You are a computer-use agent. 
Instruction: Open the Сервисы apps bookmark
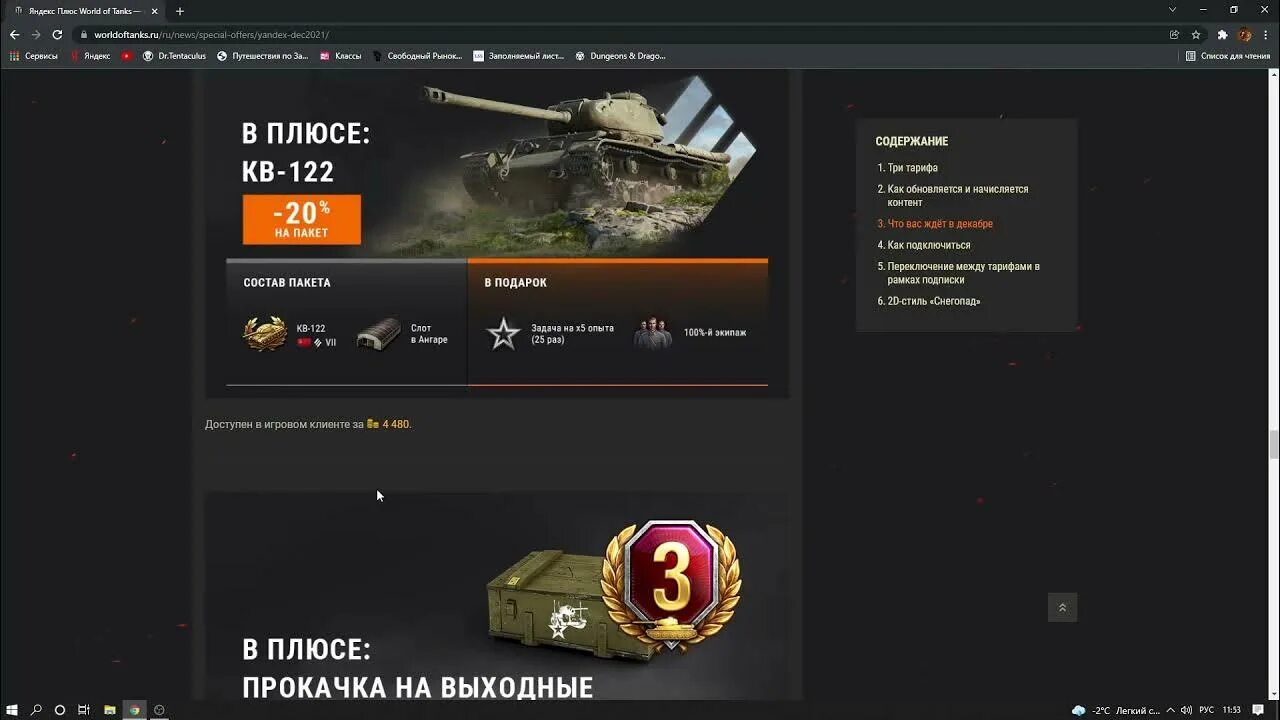(x=33, y=56)
